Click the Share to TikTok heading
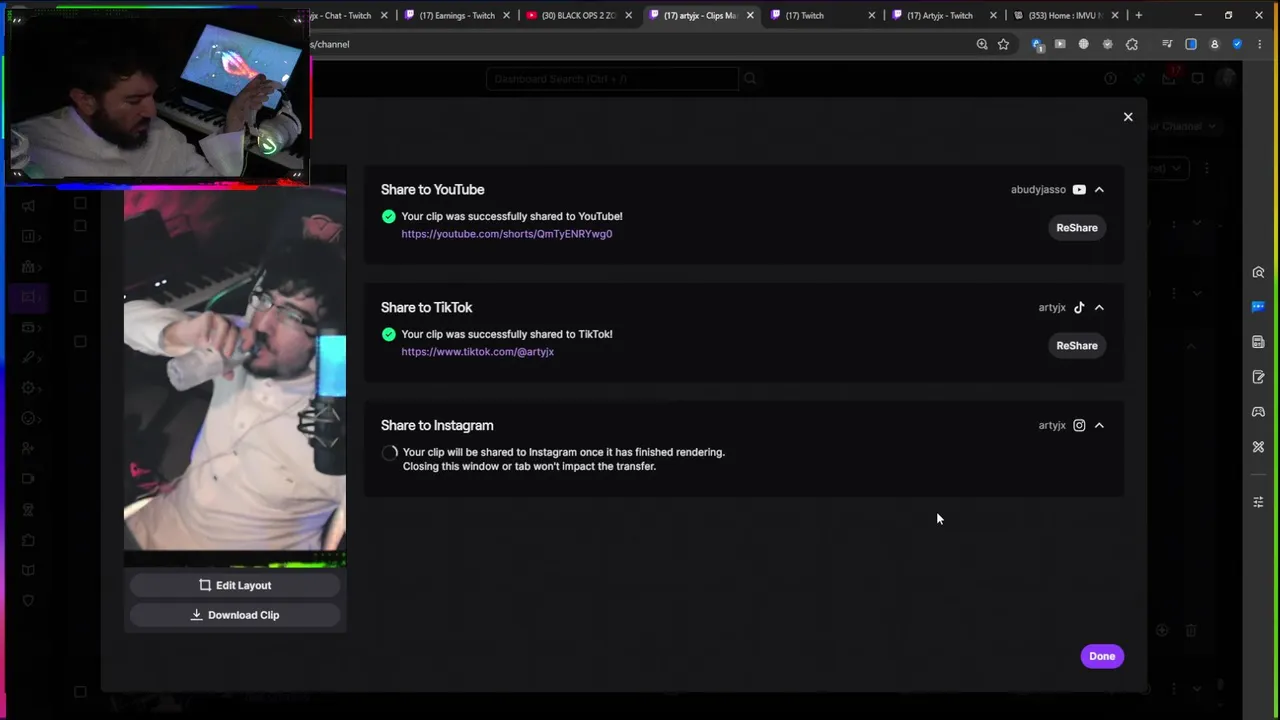1280x720 pixels. coord(426,308)
